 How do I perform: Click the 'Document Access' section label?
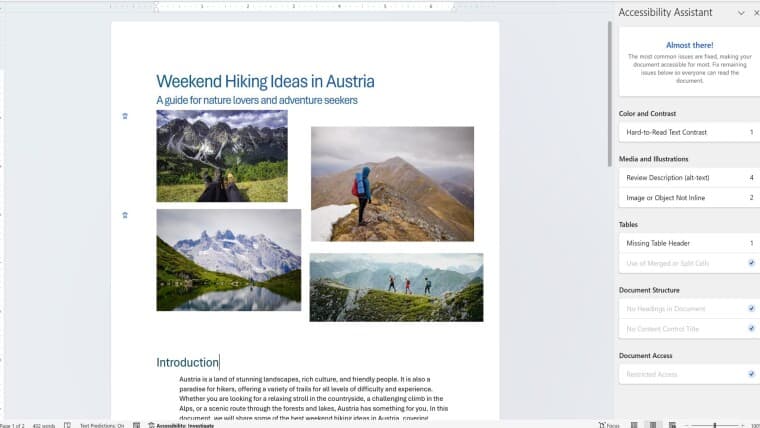click(645, 355)
